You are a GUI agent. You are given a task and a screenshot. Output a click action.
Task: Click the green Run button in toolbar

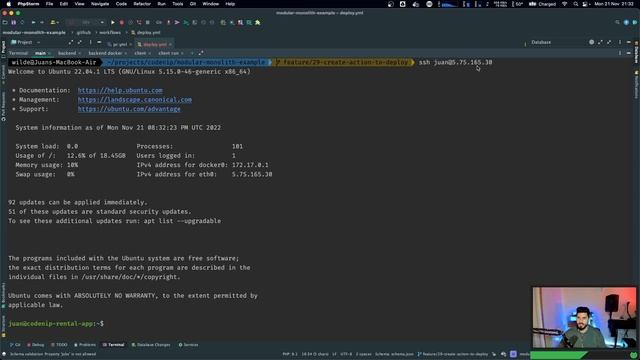113,22
